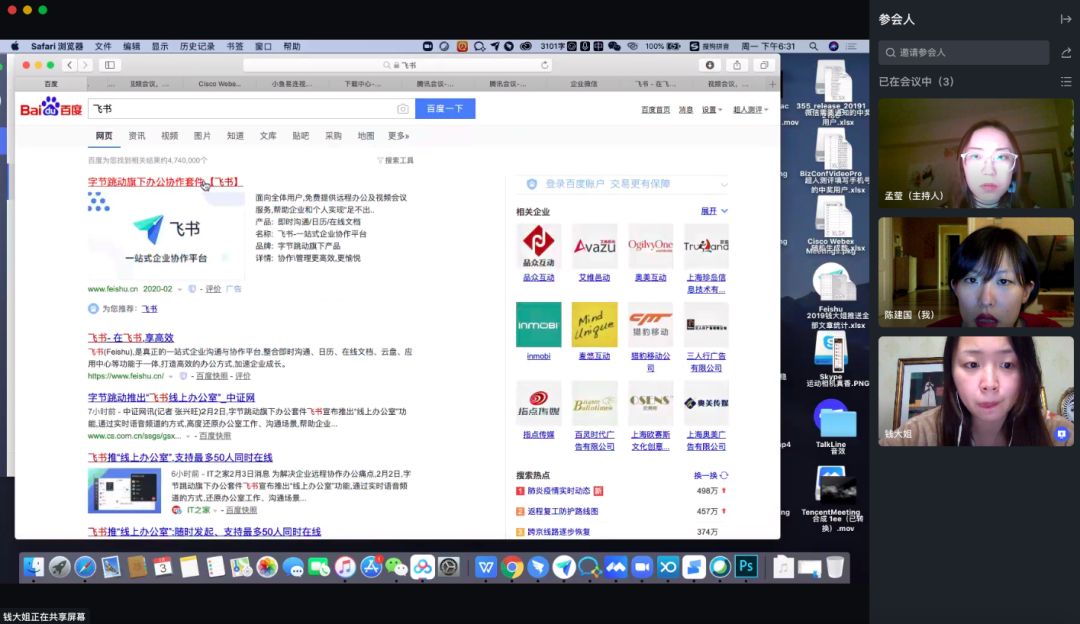The height and width of the screenshot is (624, 1080).
Task: Select 孟莹 (主持人) video tile
Action: (x=975, y=153)
